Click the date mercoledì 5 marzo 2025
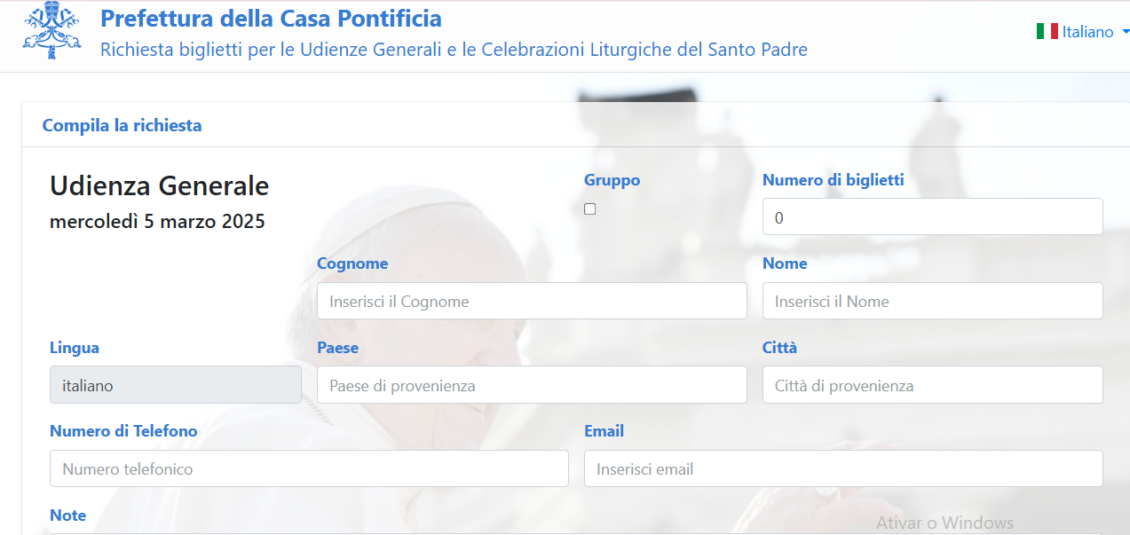 (x=157, y=221)
